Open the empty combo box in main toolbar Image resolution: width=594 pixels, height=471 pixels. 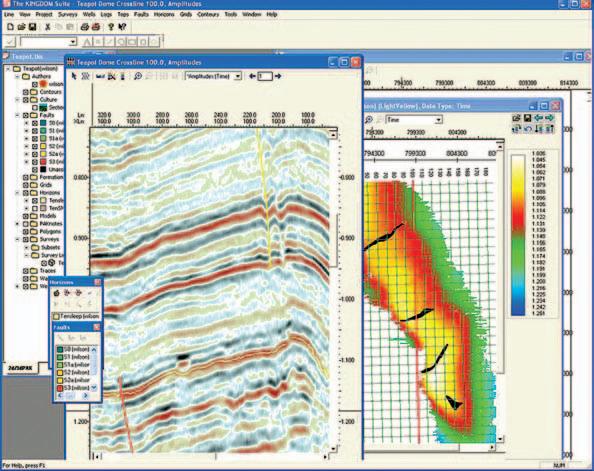tap(73, 42)
